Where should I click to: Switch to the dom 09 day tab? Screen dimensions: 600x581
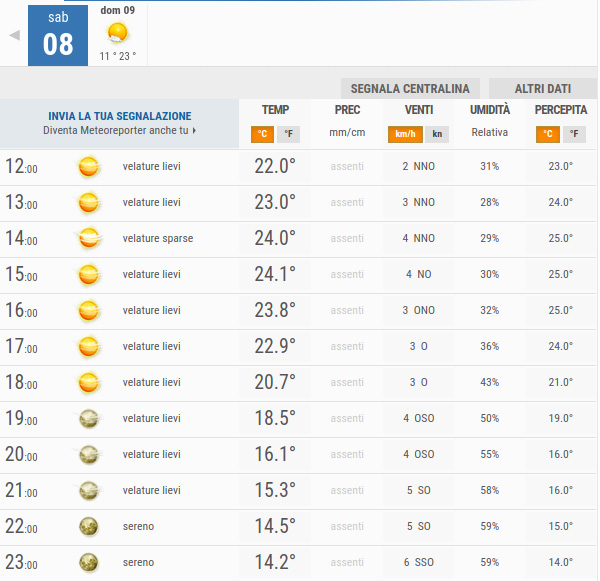click(118, 34)
